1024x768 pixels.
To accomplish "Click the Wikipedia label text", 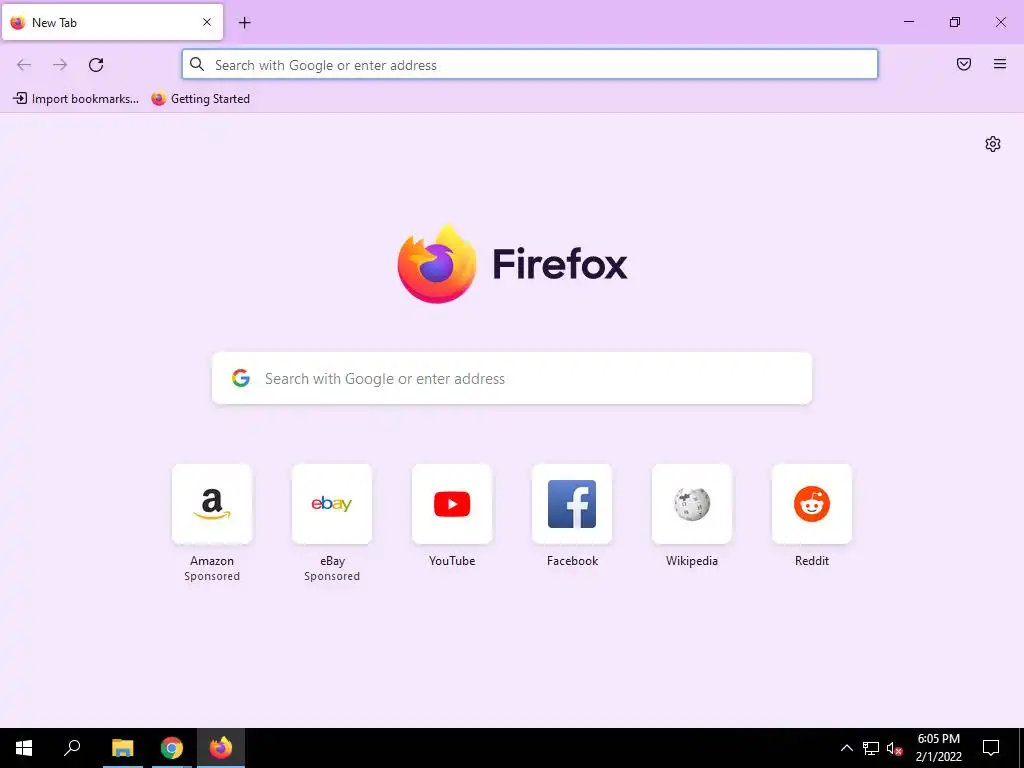I will (692, 561).
